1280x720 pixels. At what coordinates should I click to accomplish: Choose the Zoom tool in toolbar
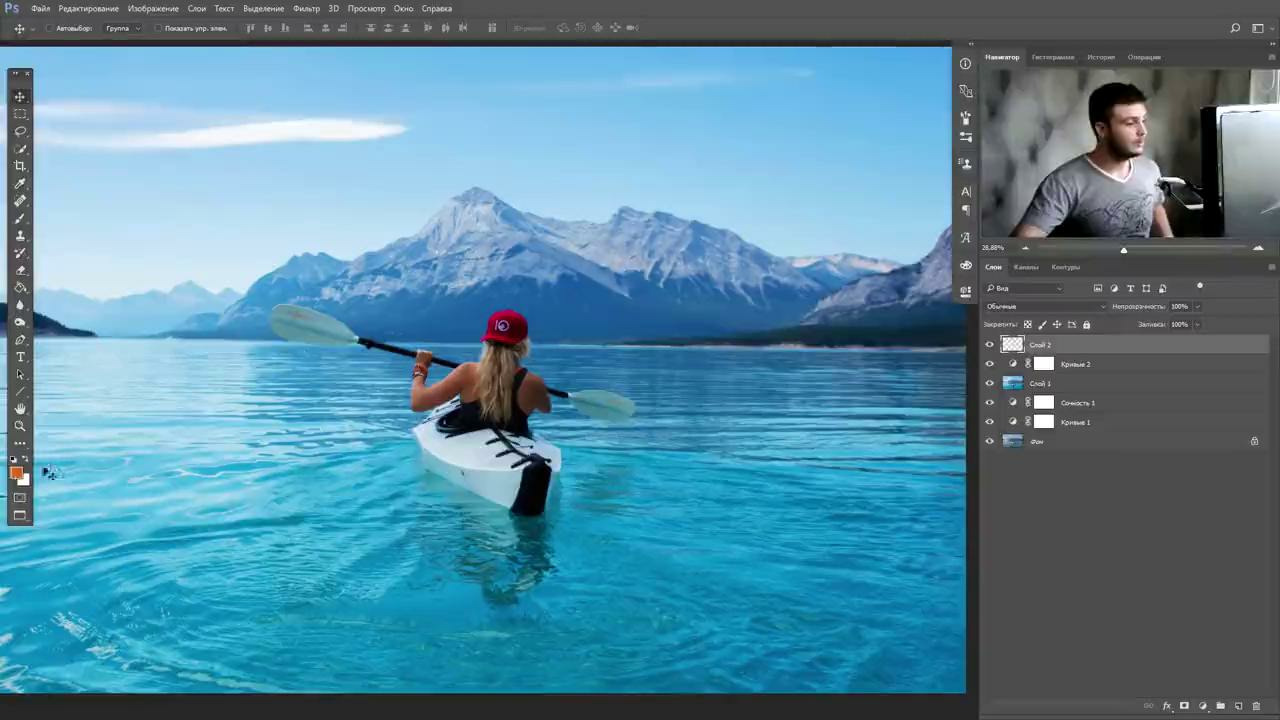coord(20,426)
